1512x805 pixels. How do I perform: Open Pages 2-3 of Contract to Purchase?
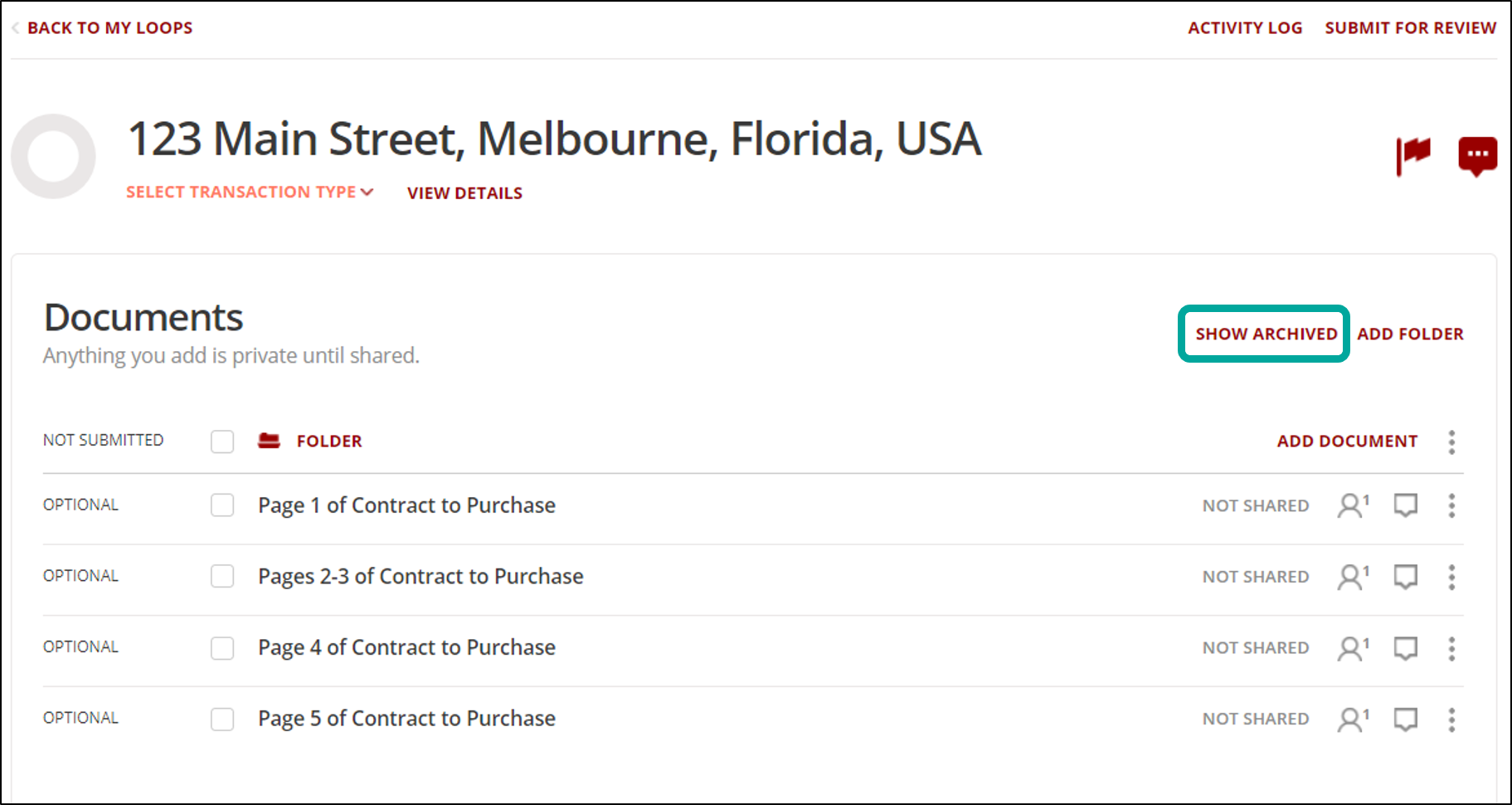pyautogui.click(x=421, y=576)
